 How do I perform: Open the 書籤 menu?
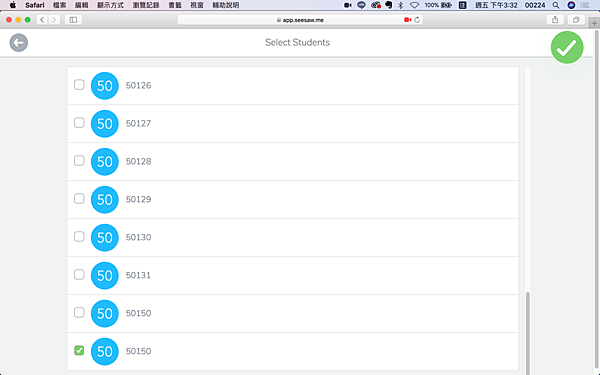pos(175,5)
